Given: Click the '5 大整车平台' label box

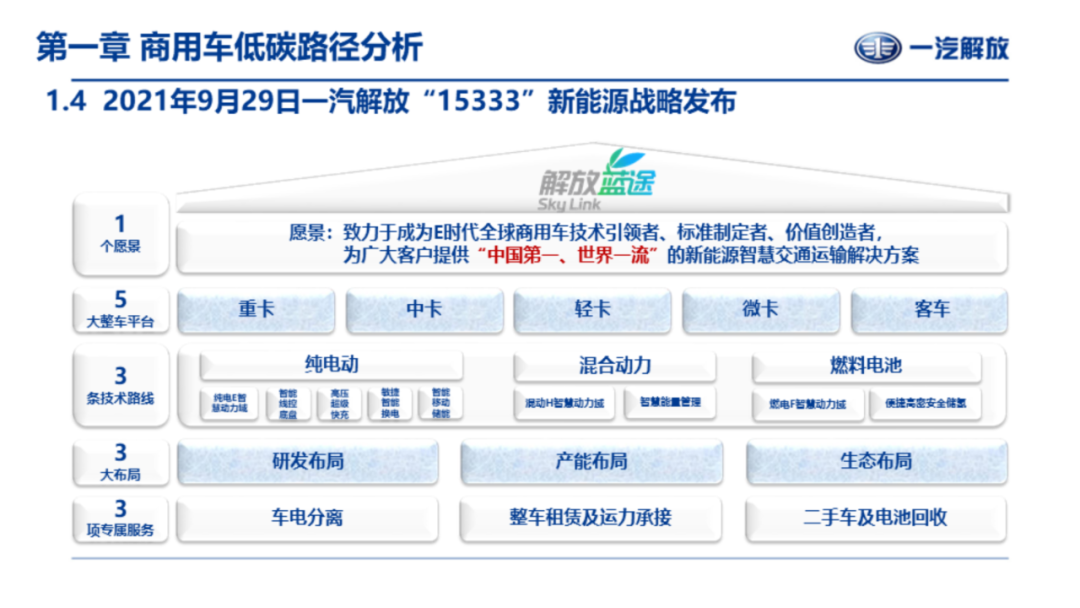Looking at the screenshot, I should pos(121,310).
